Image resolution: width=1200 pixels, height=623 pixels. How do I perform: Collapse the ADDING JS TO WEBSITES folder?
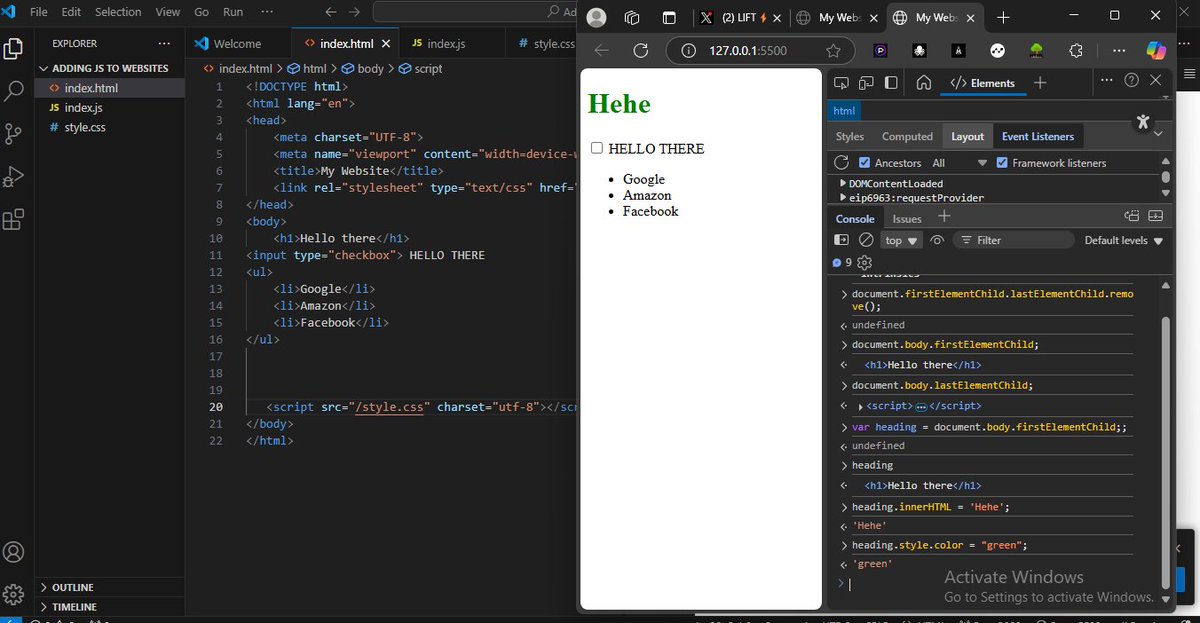(x=110, y=68)
